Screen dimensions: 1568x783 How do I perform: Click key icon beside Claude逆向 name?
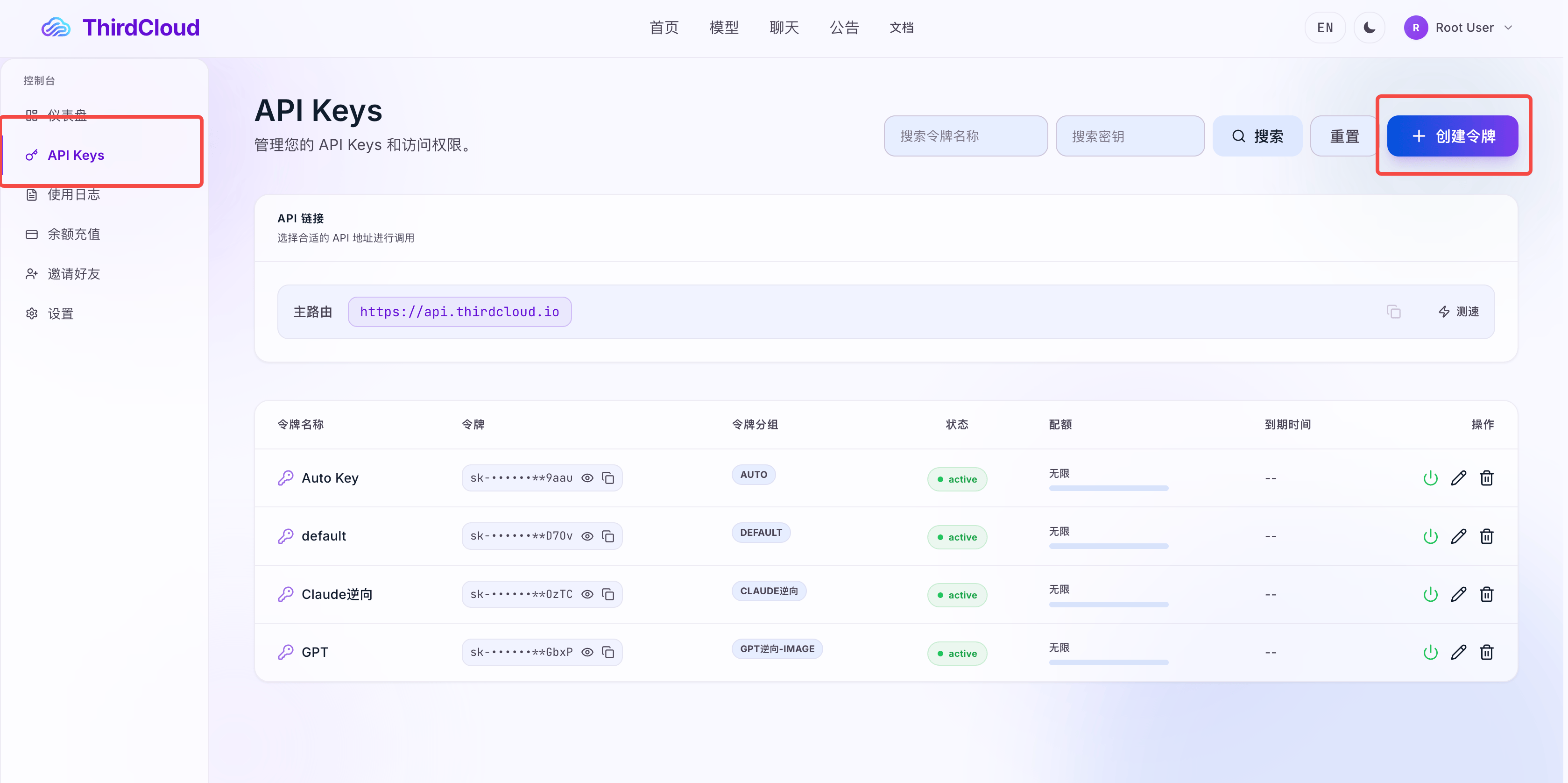285,594
